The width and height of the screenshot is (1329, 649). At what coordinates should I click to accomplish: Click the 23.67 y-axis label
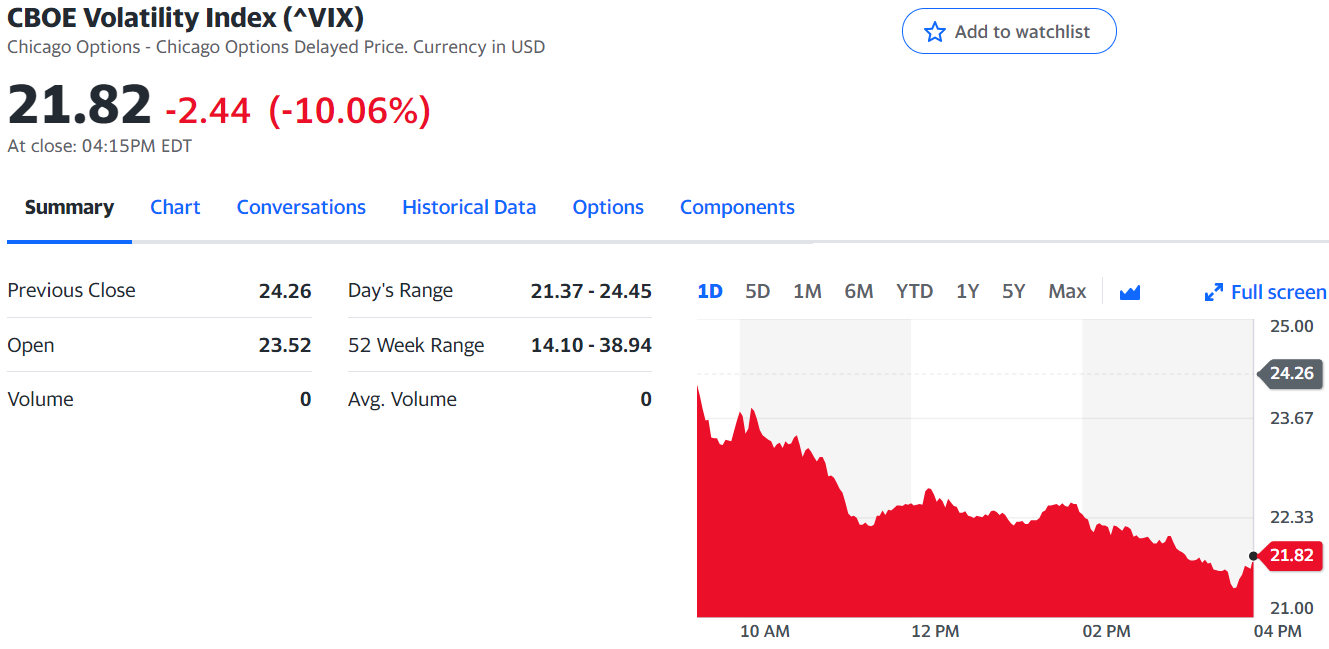click(x=1292, y=418)
